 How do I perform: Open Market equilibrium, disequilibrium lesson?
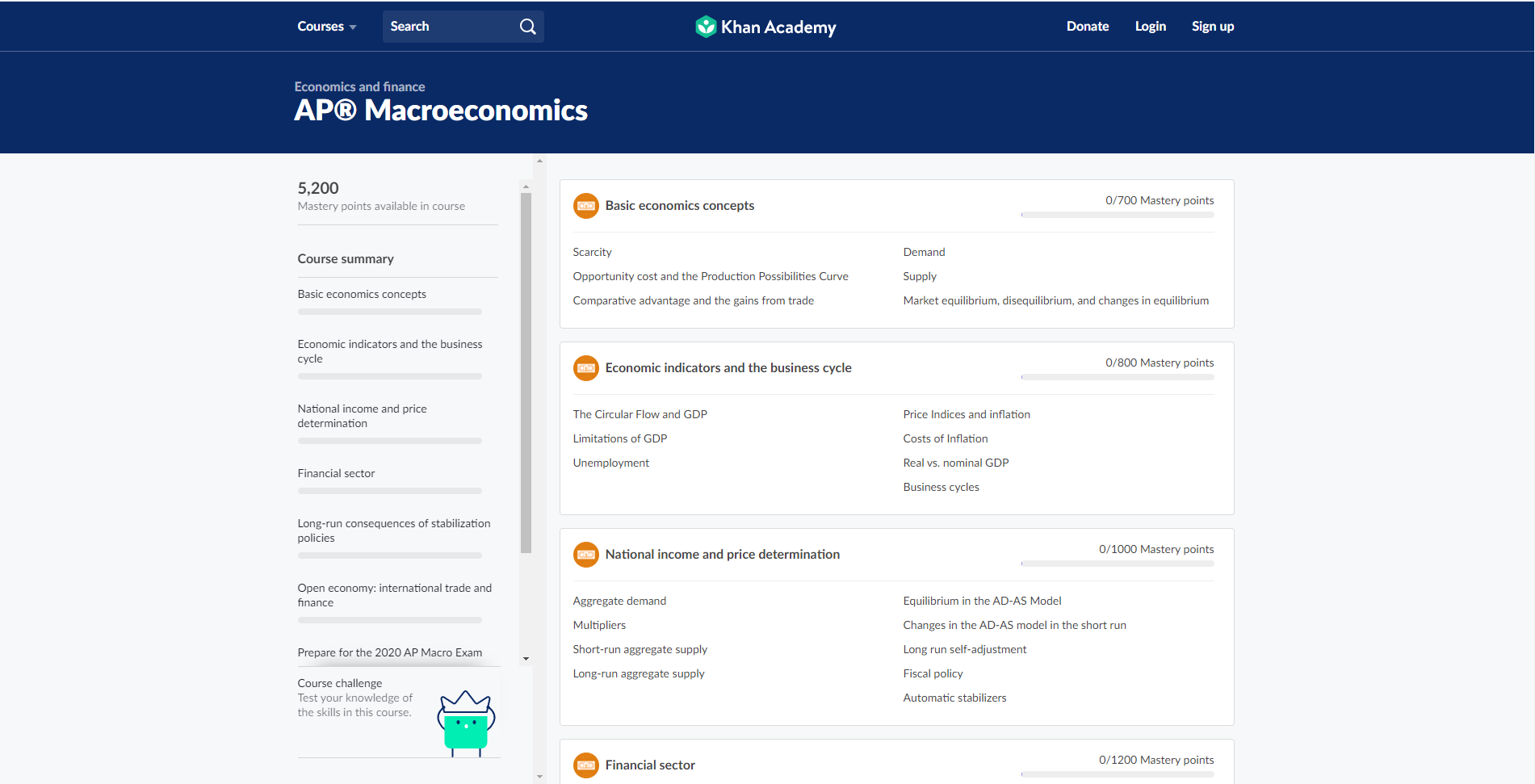click(x=1056, y=300)
